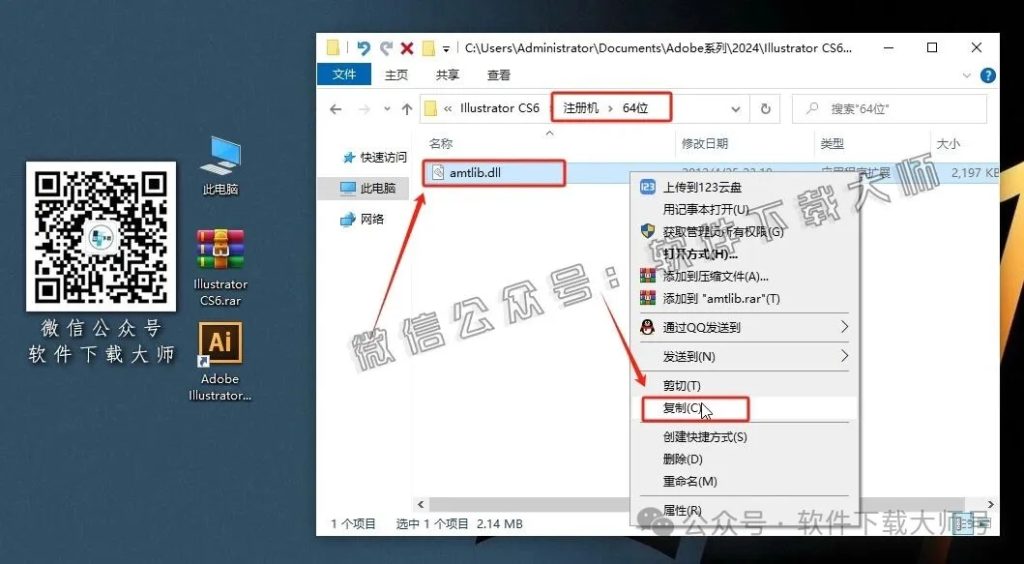This screenshot has height=564, width=1024.
Task: Click the horizontal scrollbar left arrow
Action: [x=421, y=504]
